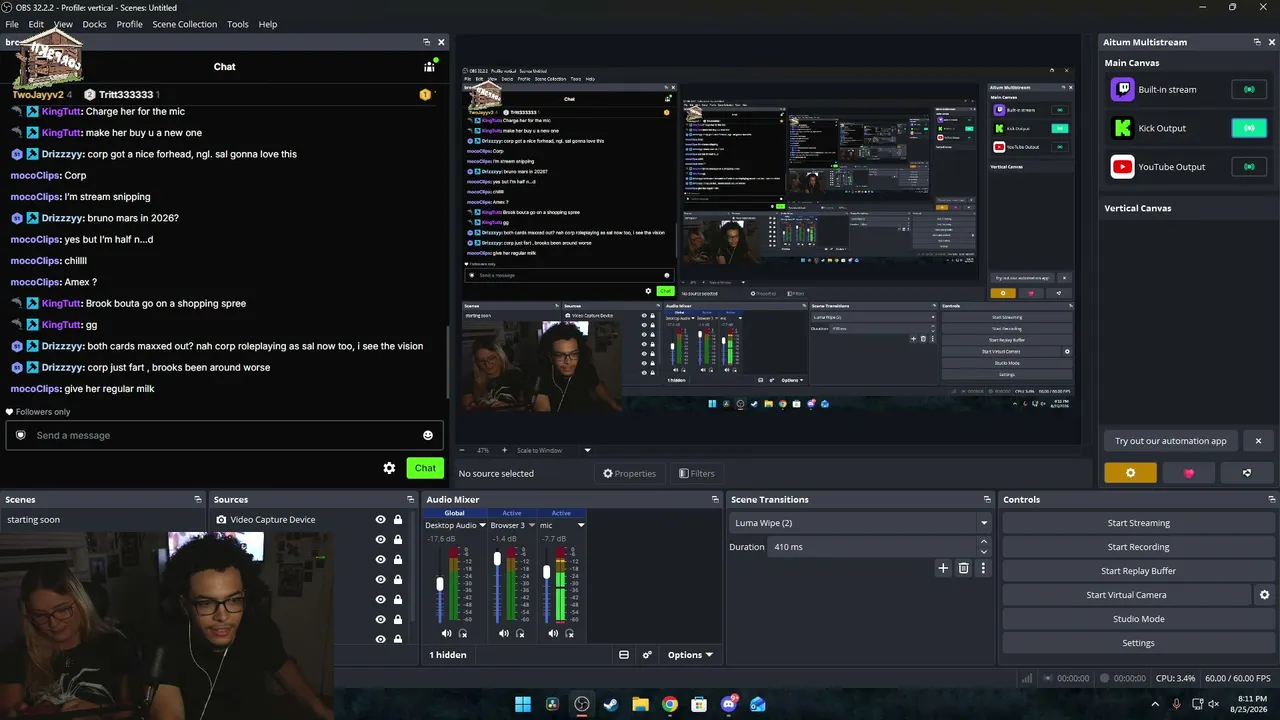Image resolution: width=1280 pixels, height=720 pixels.
Task: Open Aitum Multistream settings gear
Action: (1130, 473)
